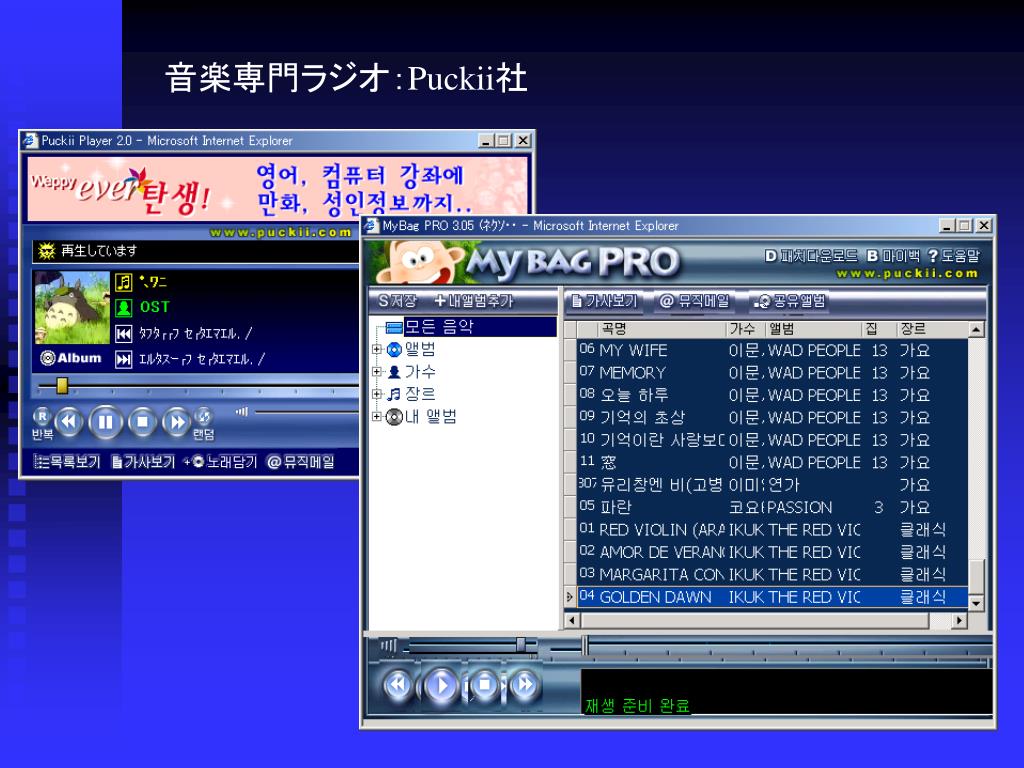Click the green artist icon next to OST

(123, 308)
